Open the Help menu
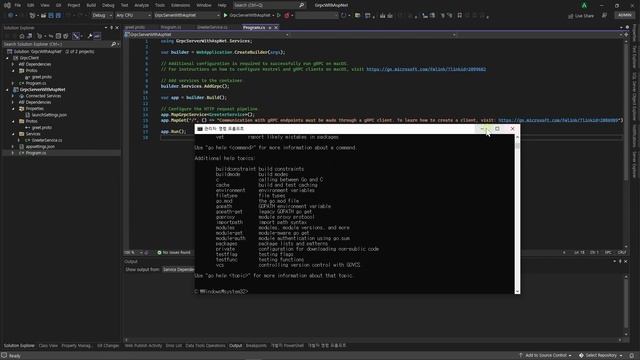The image size is (640, 360). coord(222,5)
